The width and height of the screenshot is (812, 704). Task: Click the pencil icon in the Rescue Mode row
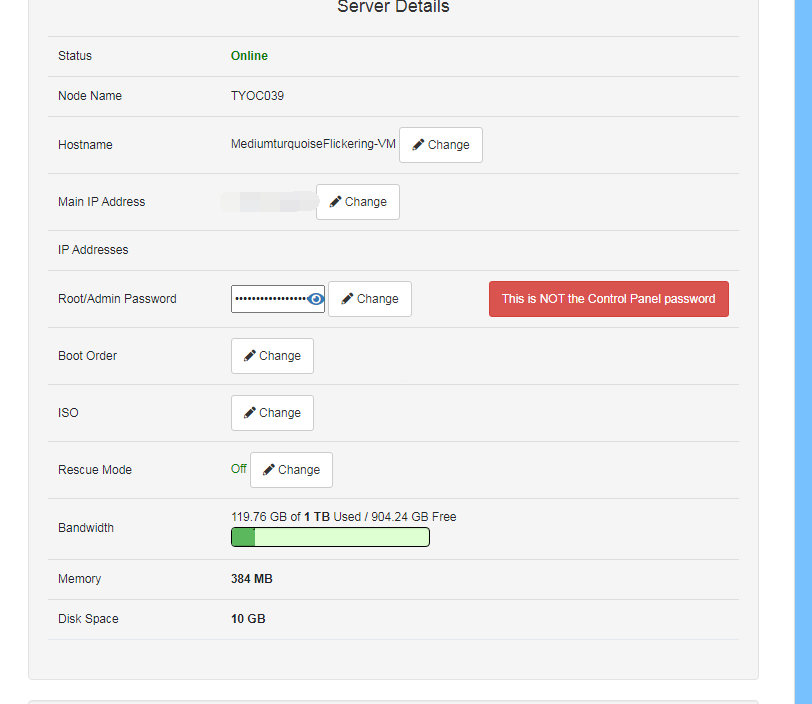tap(269, 470)
